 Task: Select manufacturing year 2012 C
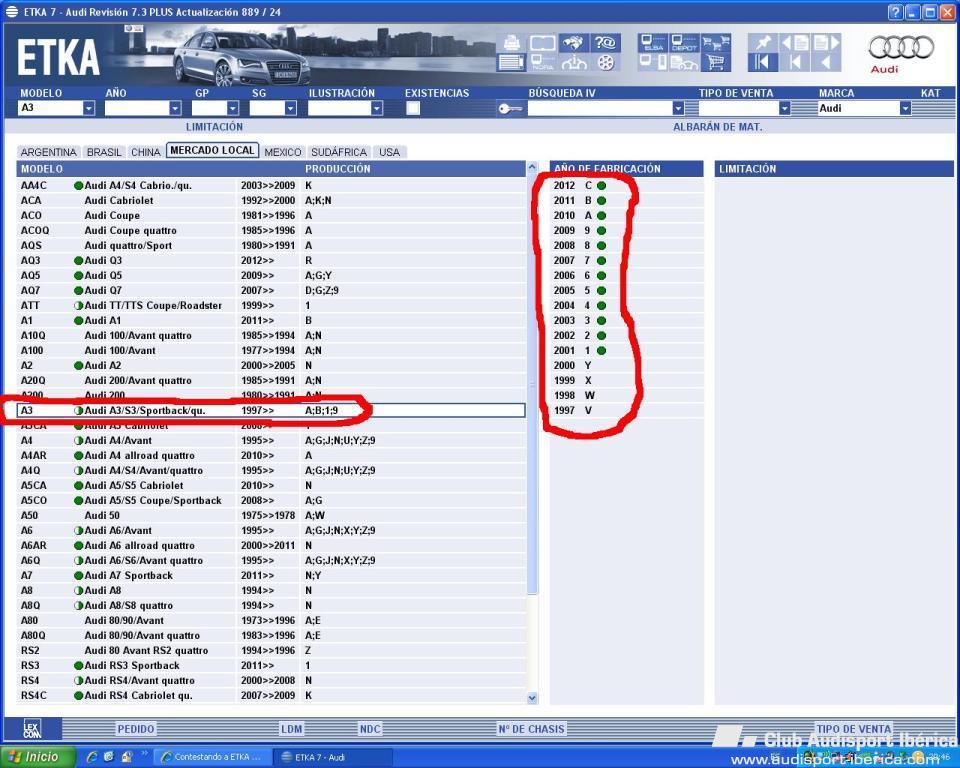click(x=626, y=186)
